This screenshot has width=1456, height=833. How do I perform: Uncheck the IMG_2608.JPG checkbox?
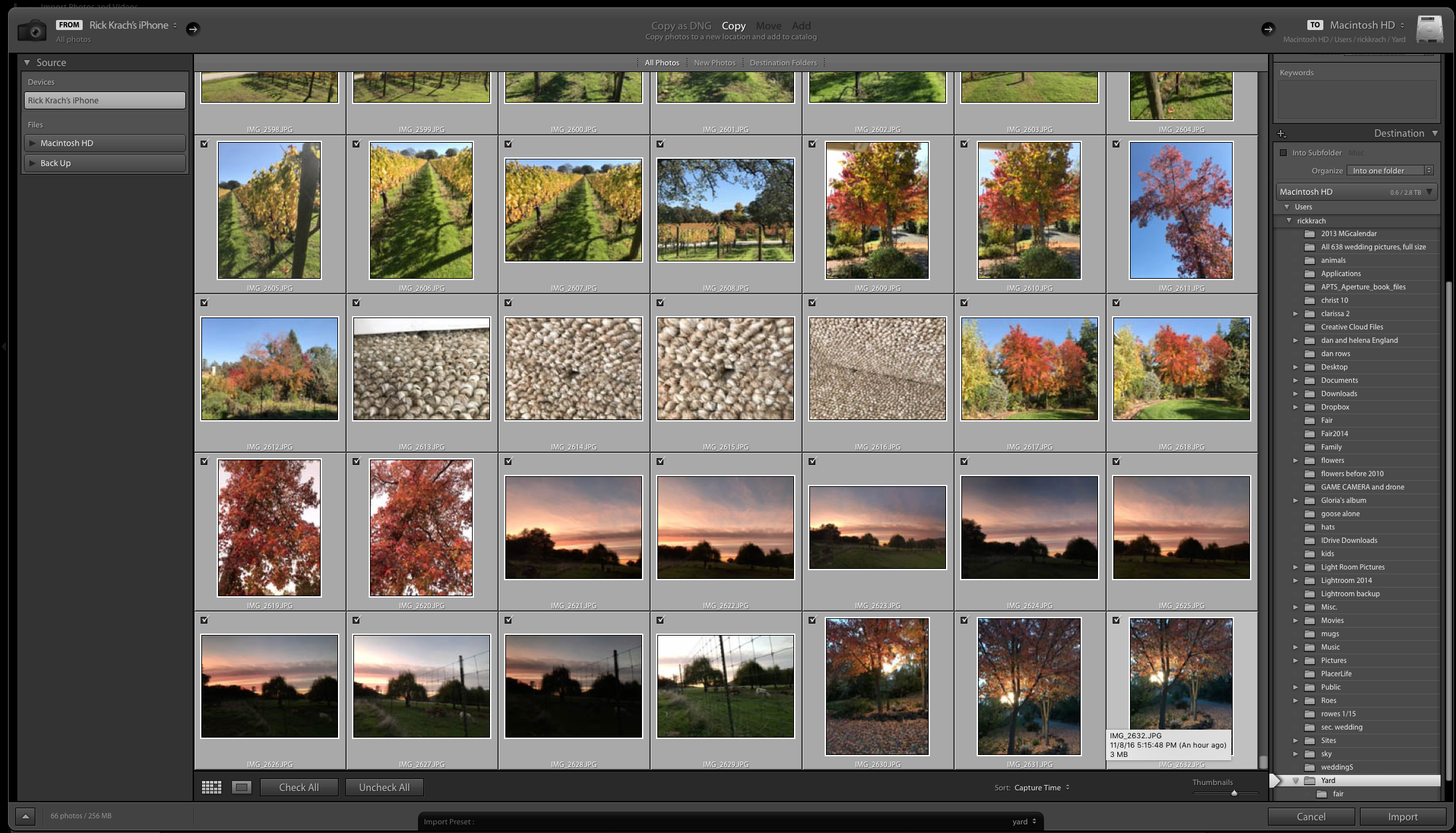click(661, 144)
